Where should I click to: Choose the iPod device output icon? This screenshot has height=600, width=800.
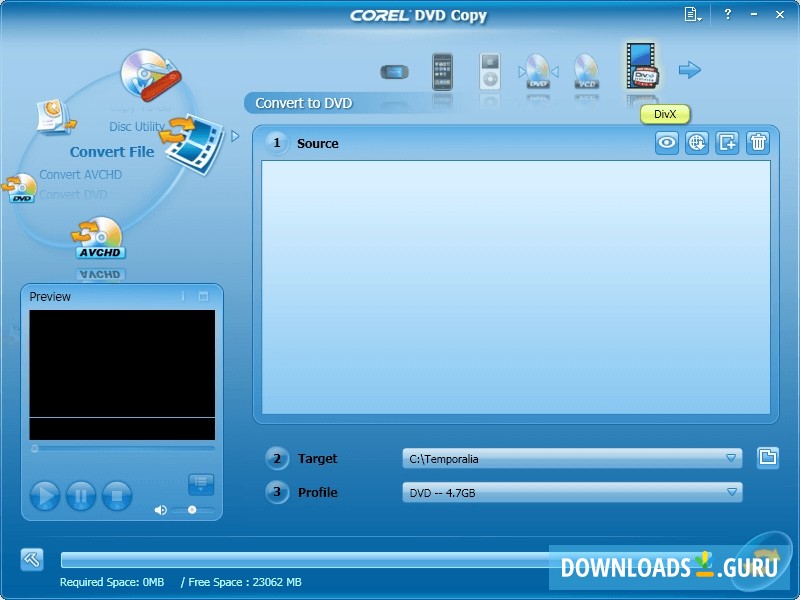(490, 72)
